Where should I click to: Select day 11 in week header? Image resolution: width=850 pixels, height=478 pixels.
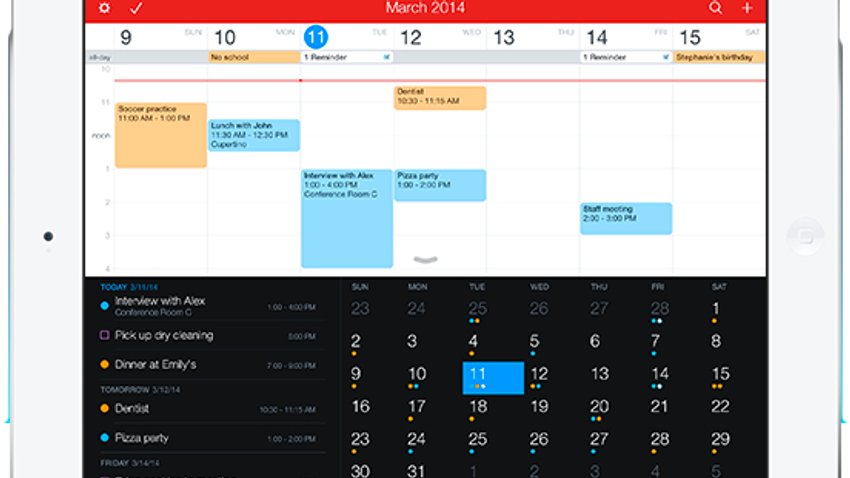[x=315, y=37]
